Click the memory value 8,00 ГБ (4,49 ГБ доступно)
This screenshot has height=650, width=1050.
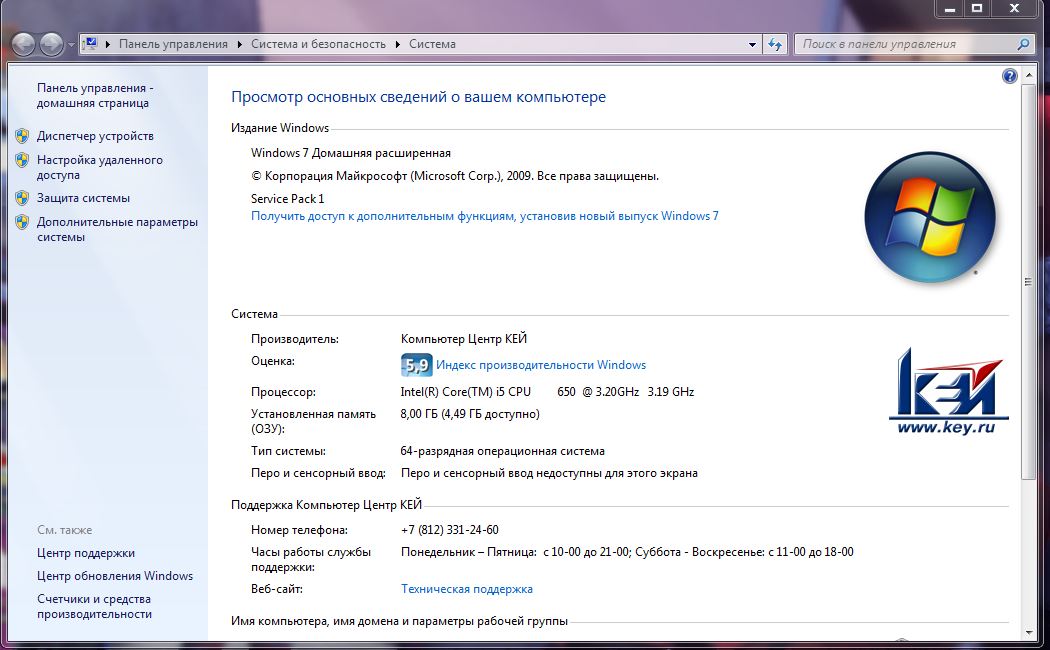pyautogui.click(x=470, y=414)
